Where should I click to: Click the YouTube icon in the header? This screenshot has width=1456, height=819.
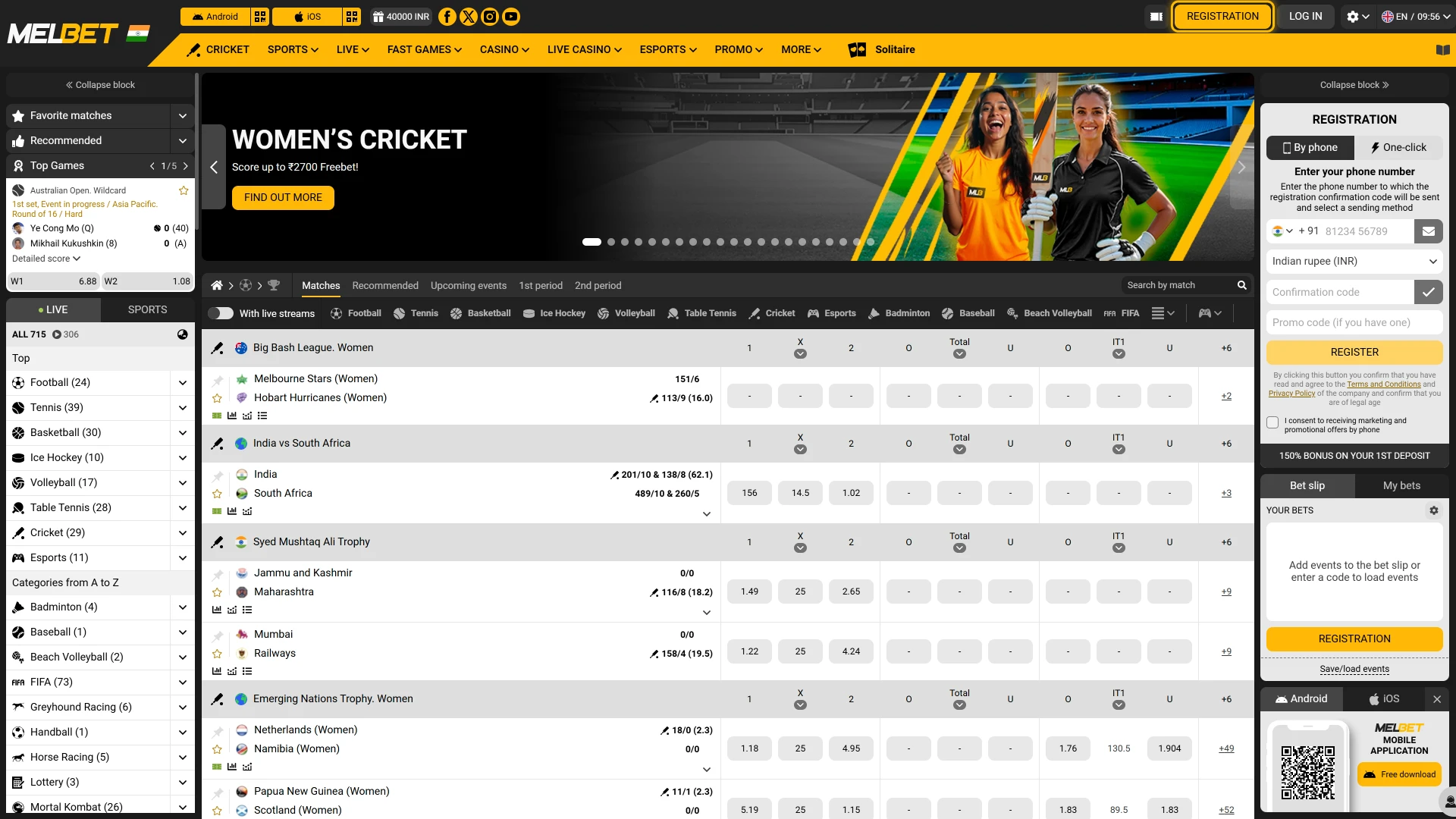coord(511,16)
